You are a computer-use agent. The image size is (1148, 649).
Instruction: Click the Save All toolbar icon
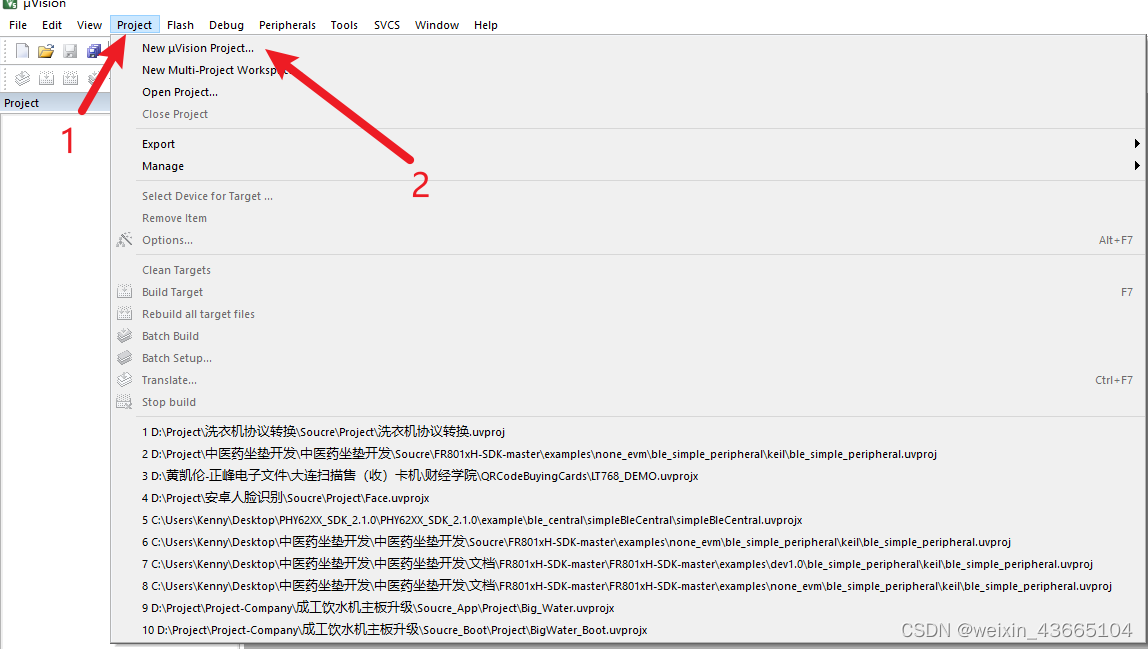[94, 51]
